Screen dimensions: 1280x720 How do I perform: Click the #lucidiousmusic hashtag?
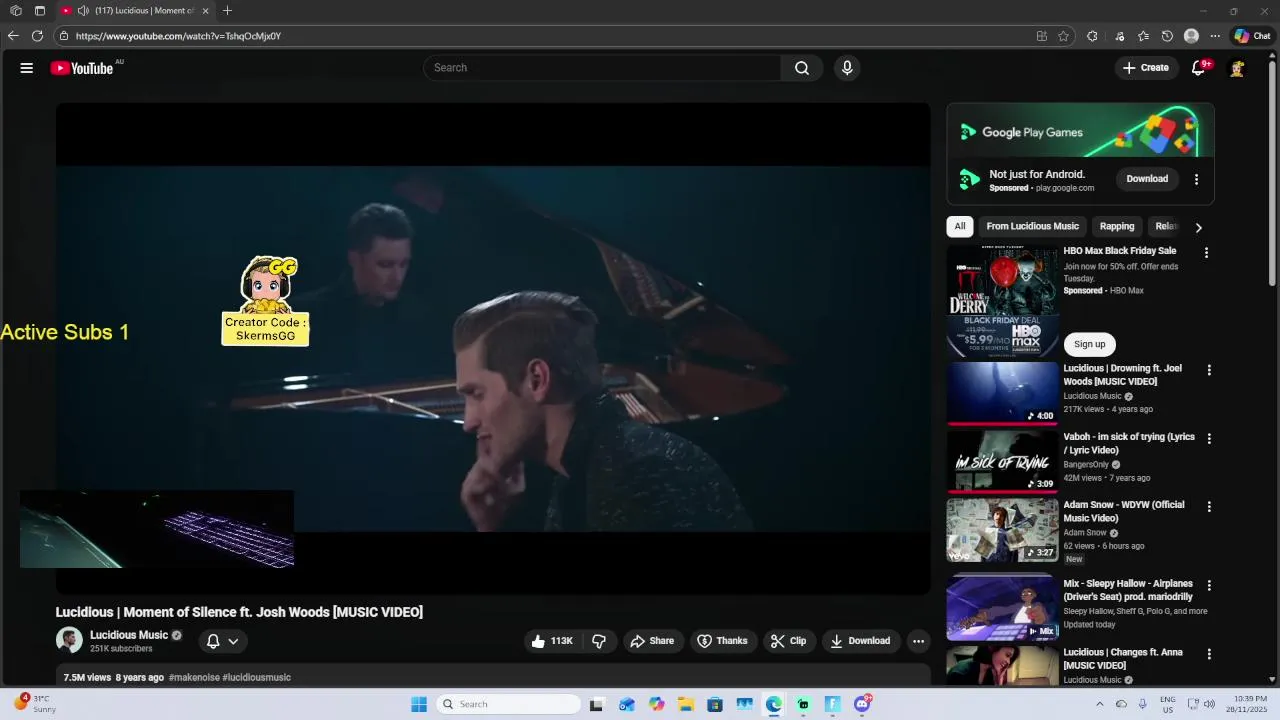pyautogui.click(x=256, y=677)
